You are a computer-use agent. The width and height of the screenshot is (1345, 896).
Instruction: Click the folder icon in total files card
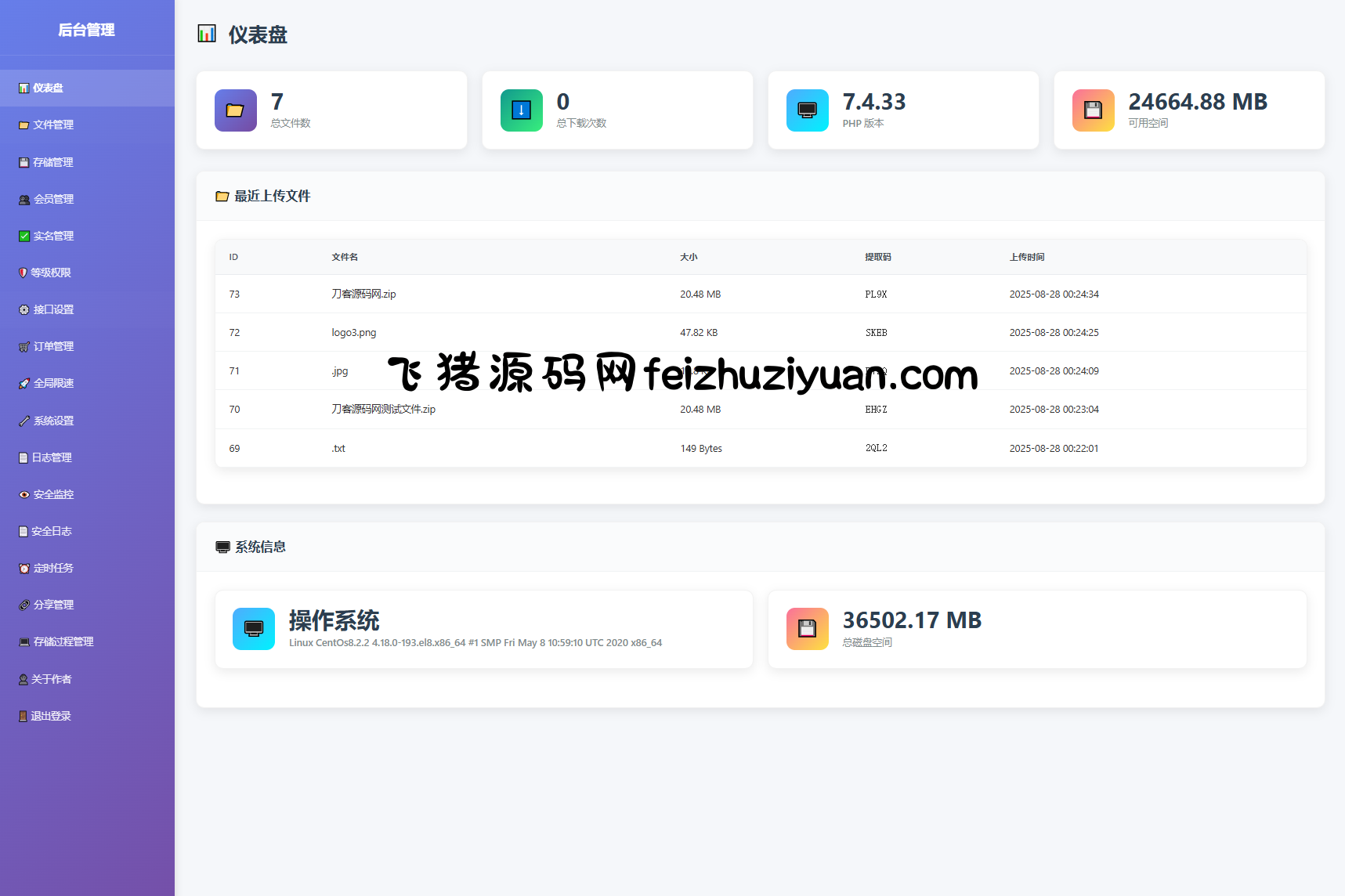[235, 110]
